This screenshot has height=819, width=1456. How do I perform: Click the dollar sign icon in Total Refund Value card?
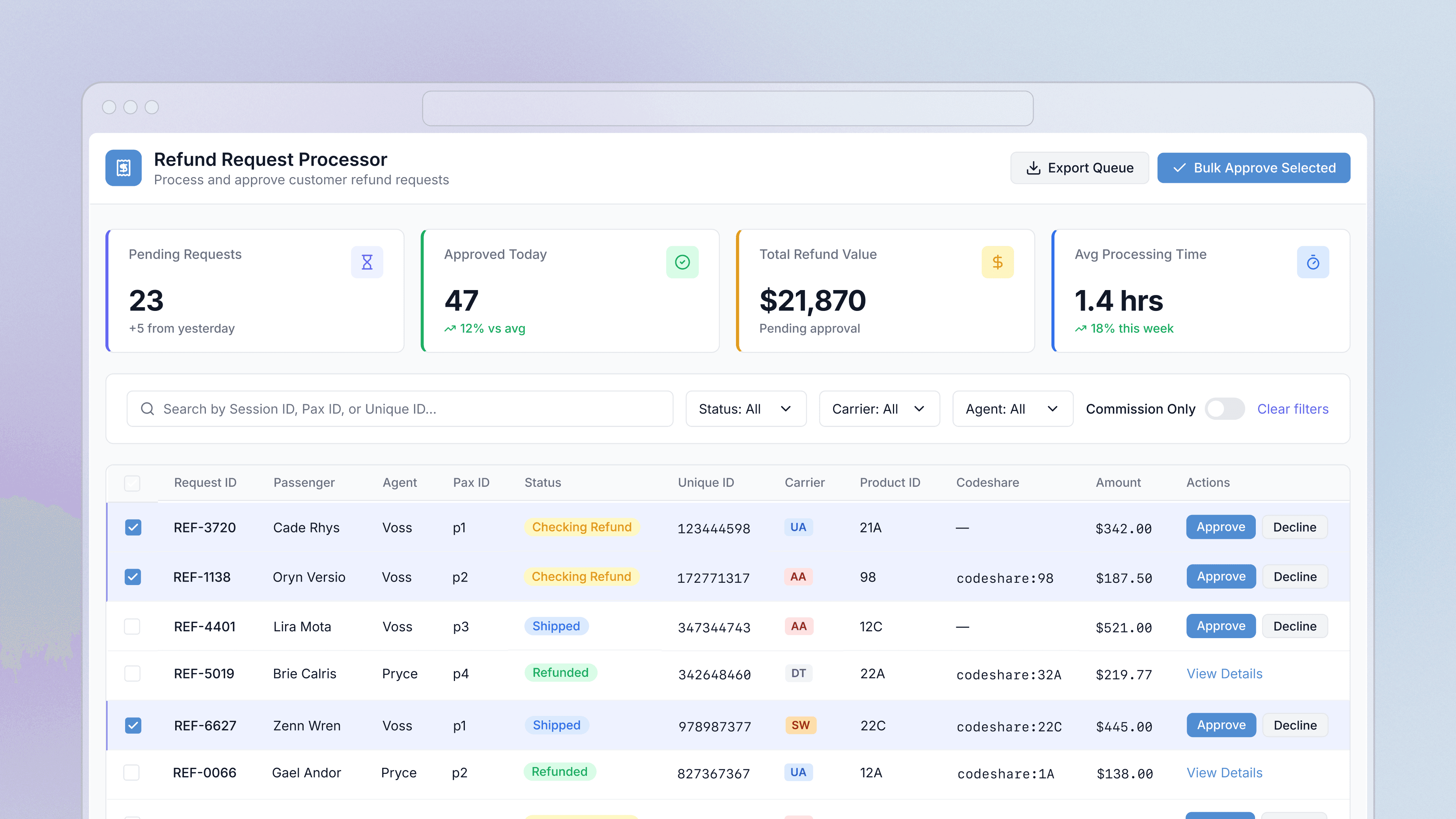click(x=998, y=262)
